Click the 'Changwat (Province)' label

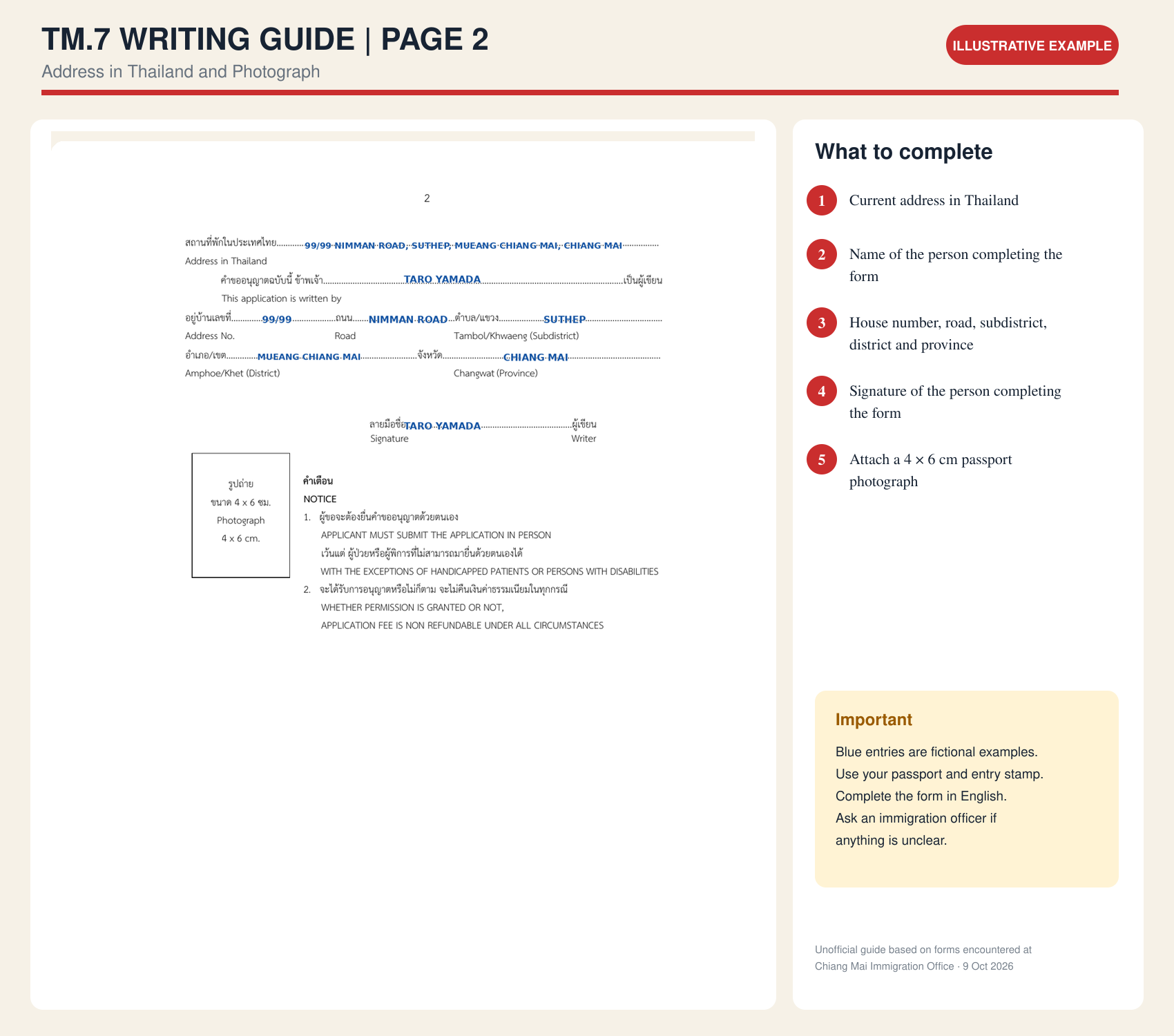[495, 374]
